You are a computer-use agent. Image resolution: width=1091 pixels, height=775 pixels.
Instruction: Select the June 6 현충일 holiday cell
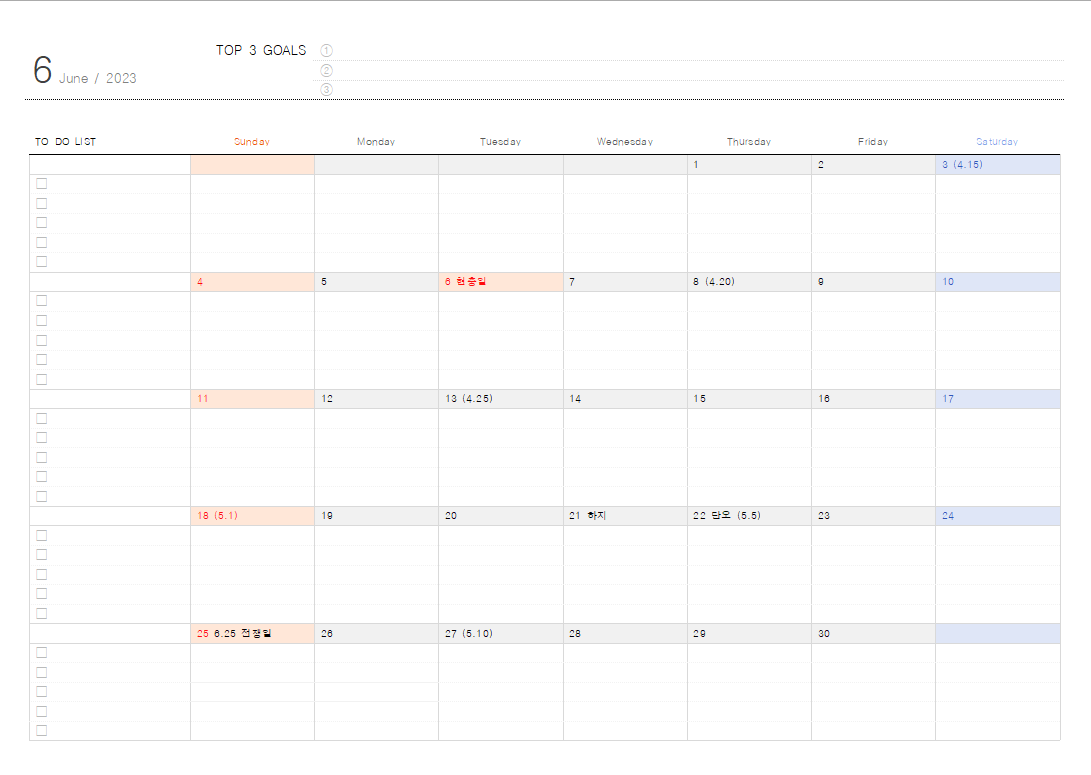pos(501,282)
